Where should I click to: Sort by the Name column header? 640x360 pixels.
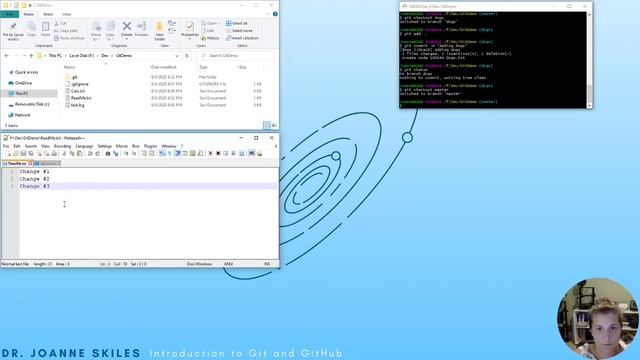tap(69, 67)
